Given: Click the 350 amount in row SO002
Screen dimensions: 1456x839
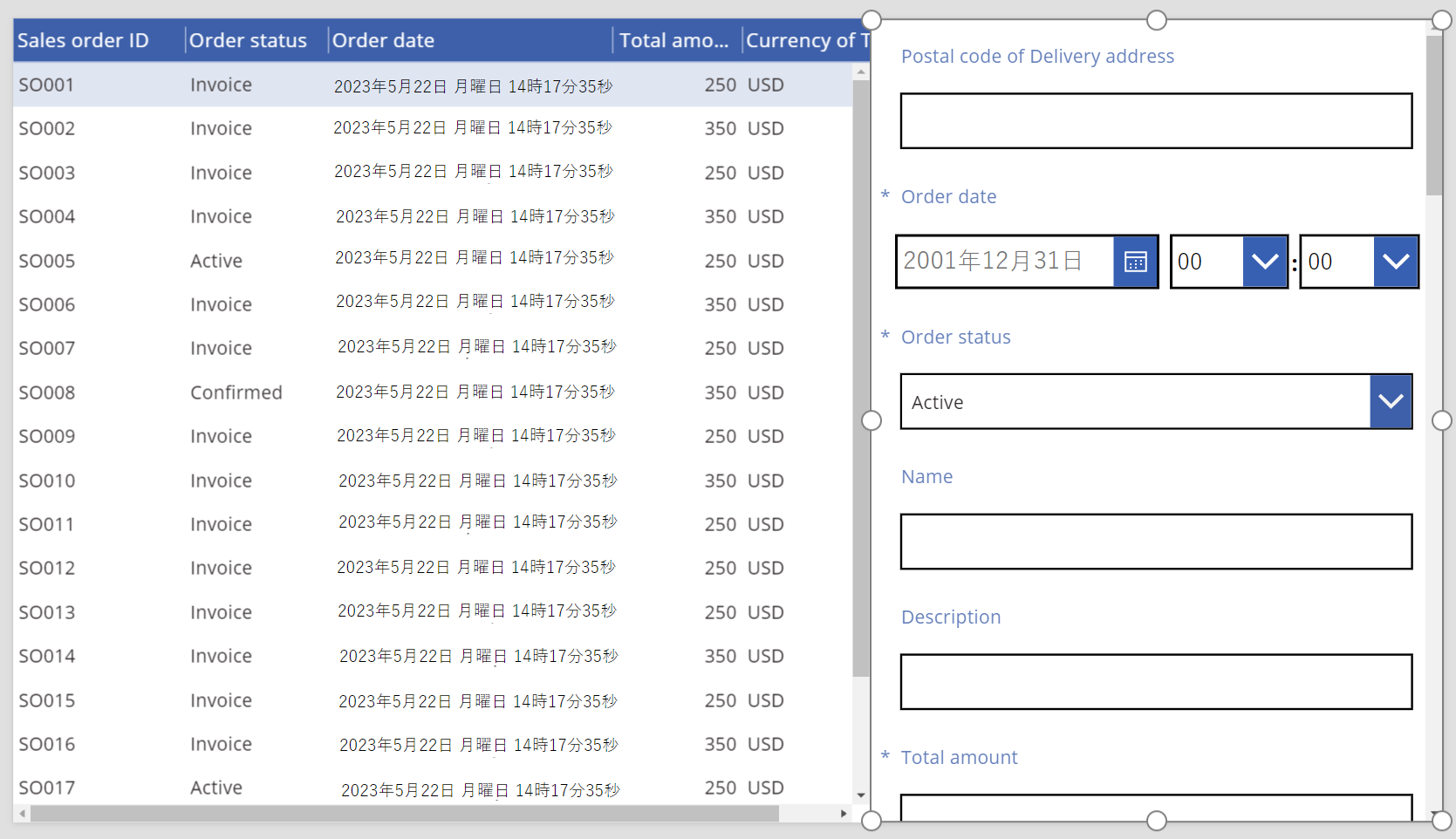Looking at the screenshot, I should [x=721, y=128].
